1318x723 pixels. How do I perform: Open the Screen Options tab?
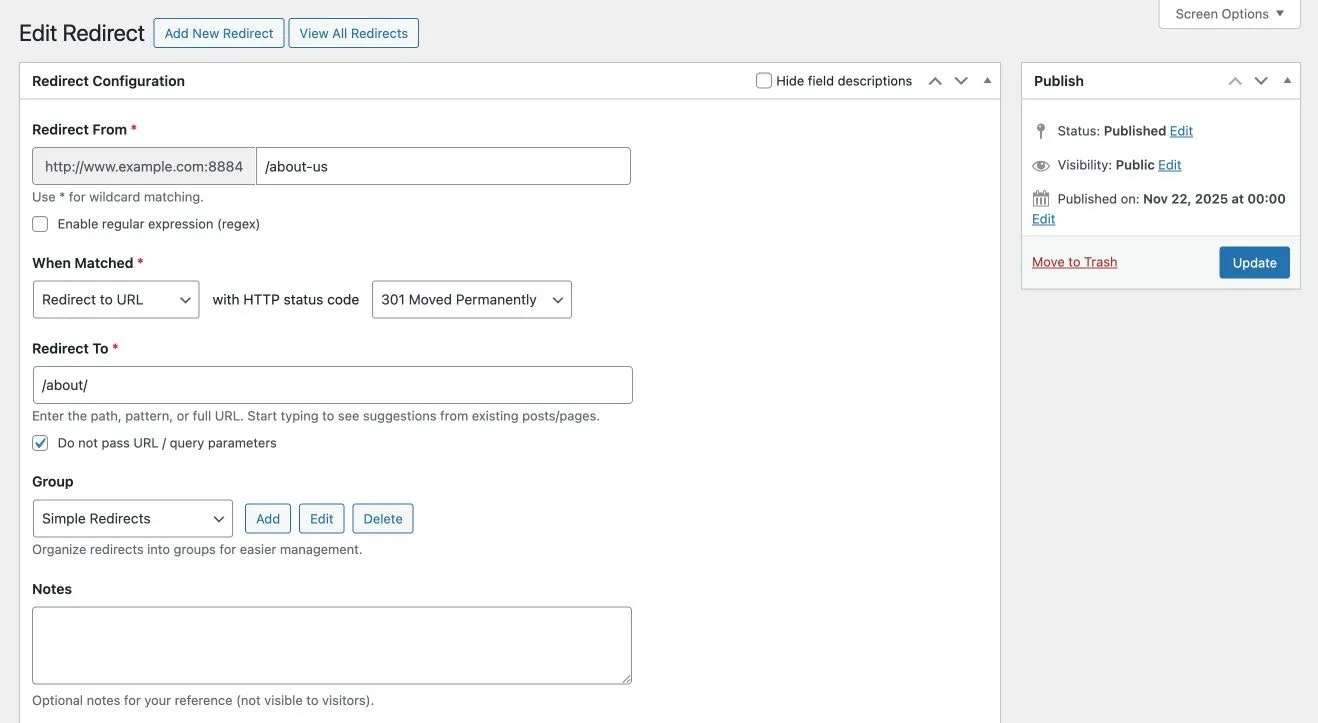click(x=1229, y=14)
